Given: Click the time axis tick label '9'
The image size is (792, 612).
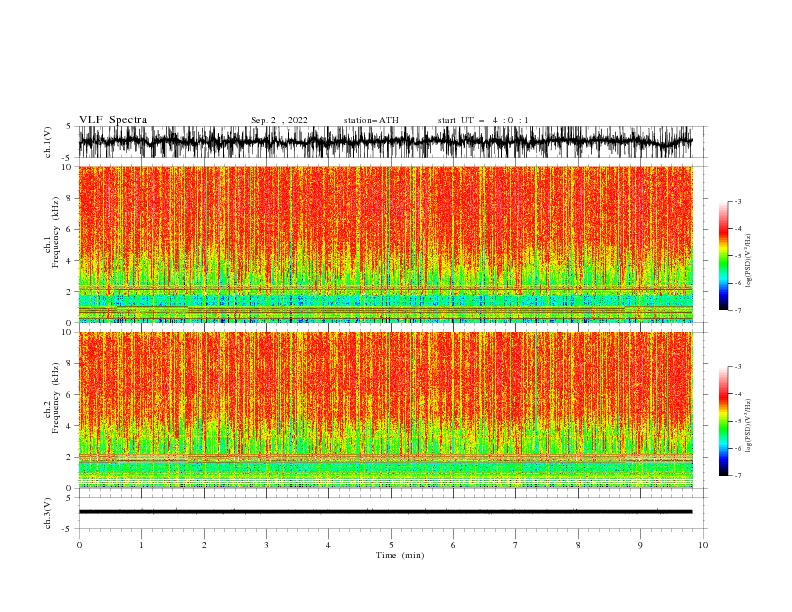Looking at the screenshot, I should (x=640, y=545).
